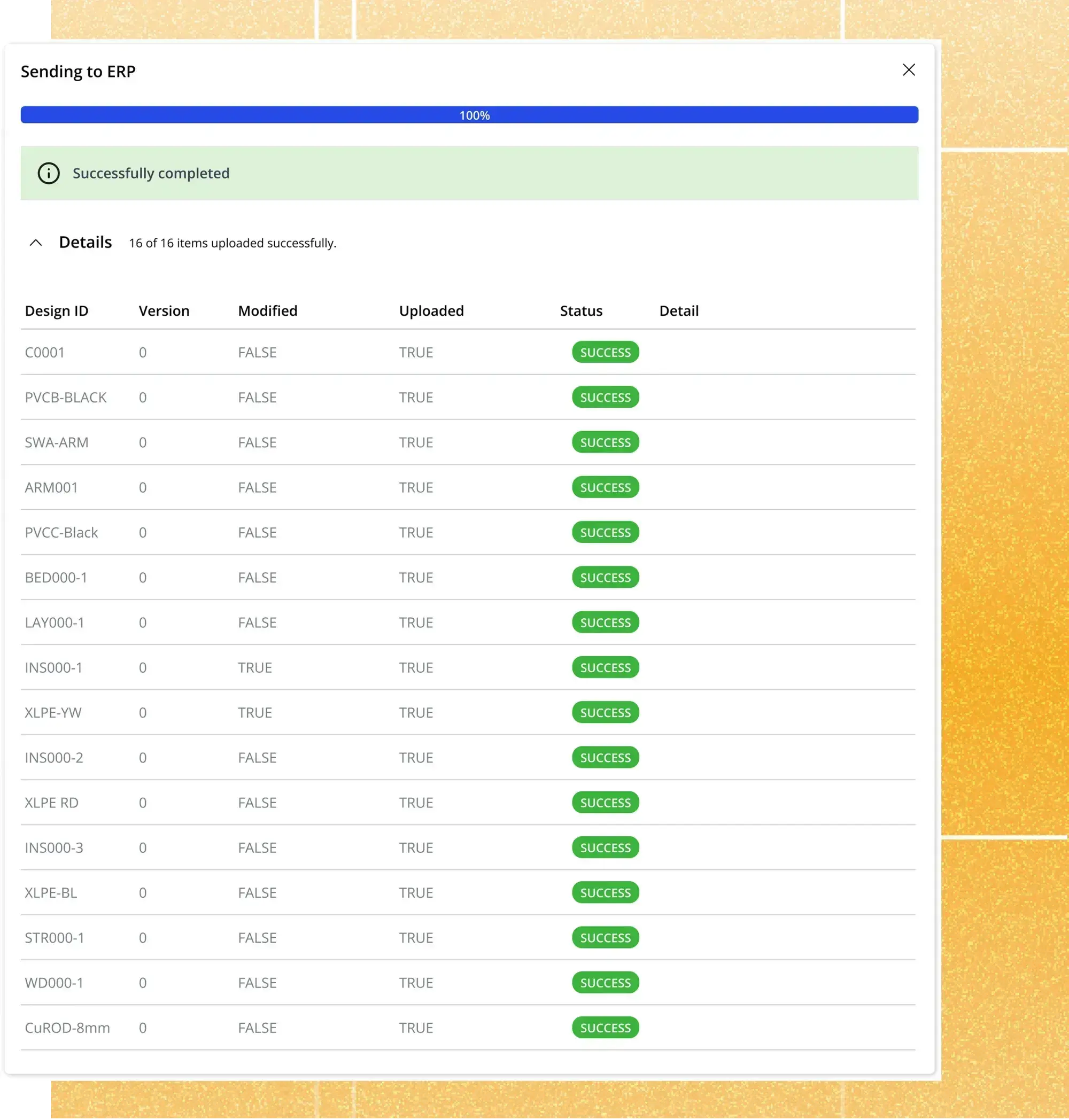The width and height of the screenshot is (1069, 1120).
Task: Click SUCCESS badge for CuROD-8mm row
Action: point(605,1028)
